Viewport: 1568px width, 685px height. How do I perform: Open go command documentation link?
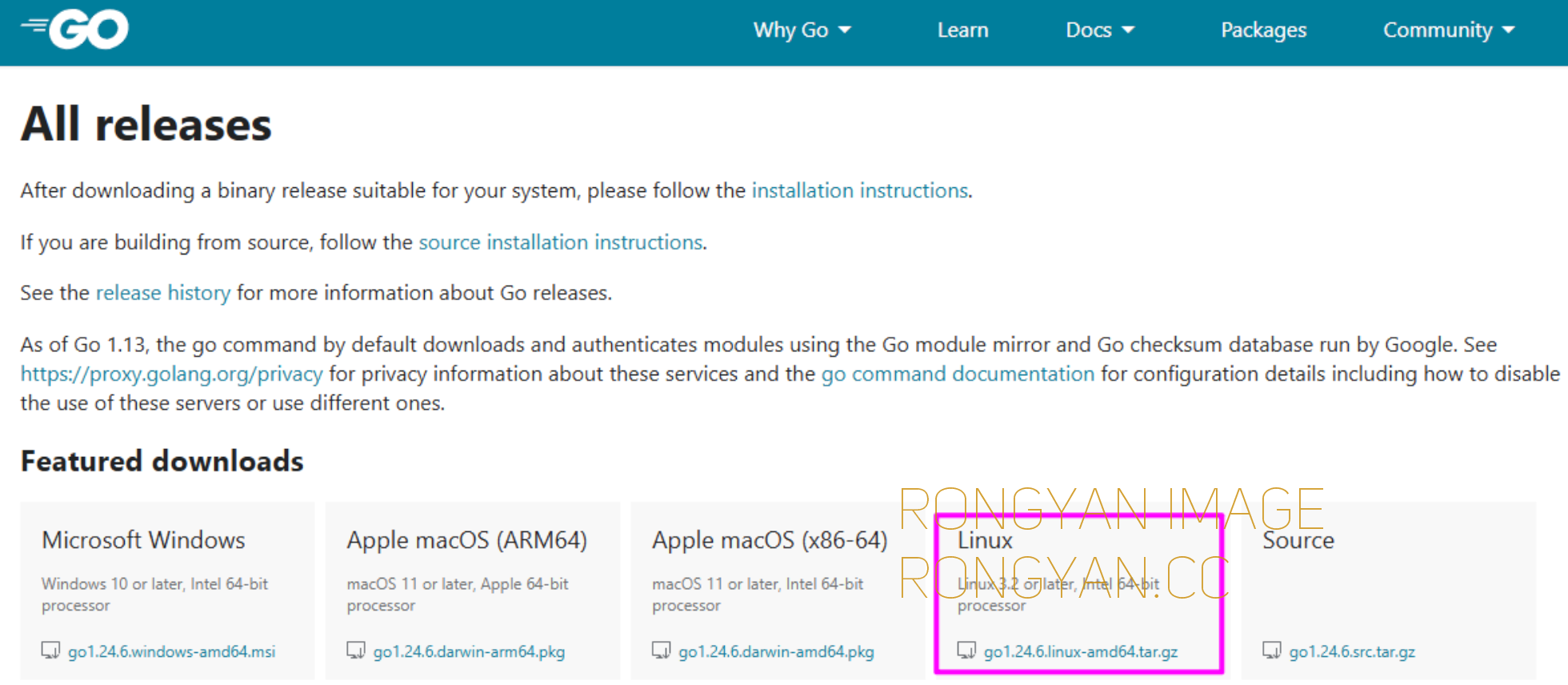[958, 374]
